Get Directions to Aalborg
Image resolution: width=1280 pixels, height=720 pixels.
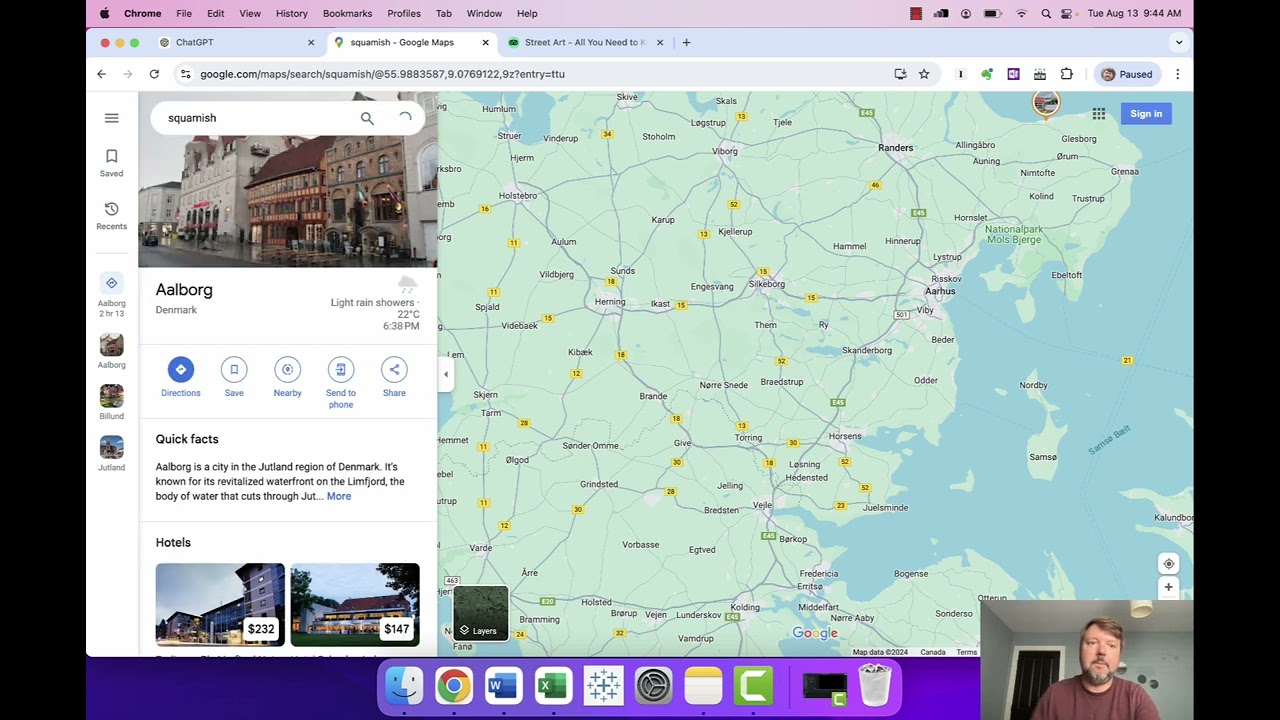(x=180, y=378)
